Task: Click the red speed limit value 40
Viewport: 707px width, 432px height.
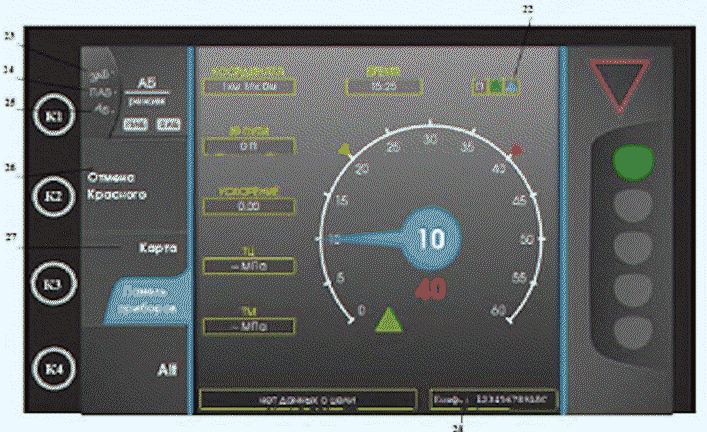Action: point(431,289)
